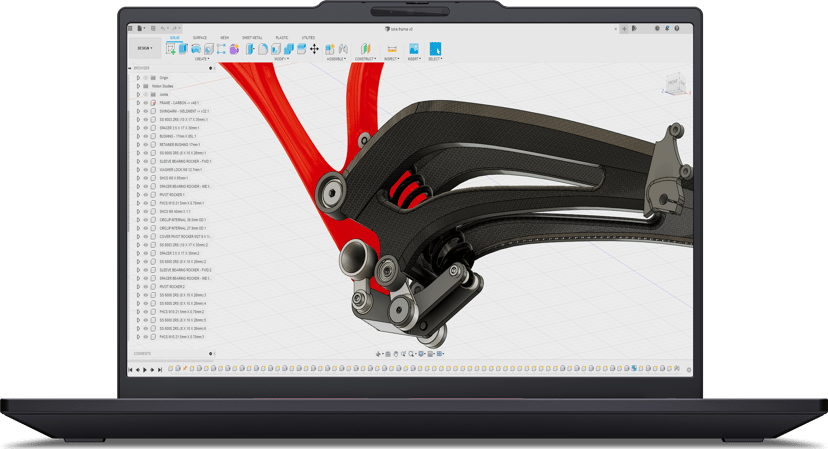This screenshot has height=449, width=828.
Task: Select the Move/Copy arrows tool
Action: pyautogui.click(x=314, y=49)
